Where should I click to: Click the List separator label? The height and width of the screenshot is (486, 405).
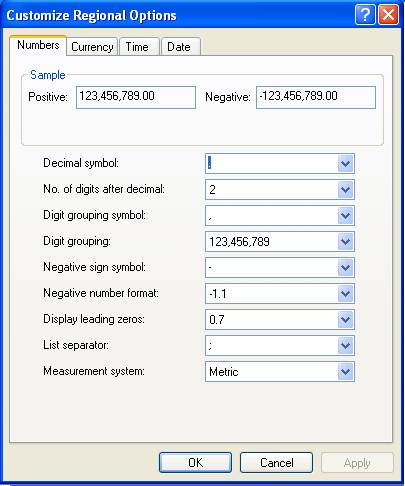coord(76,345)
